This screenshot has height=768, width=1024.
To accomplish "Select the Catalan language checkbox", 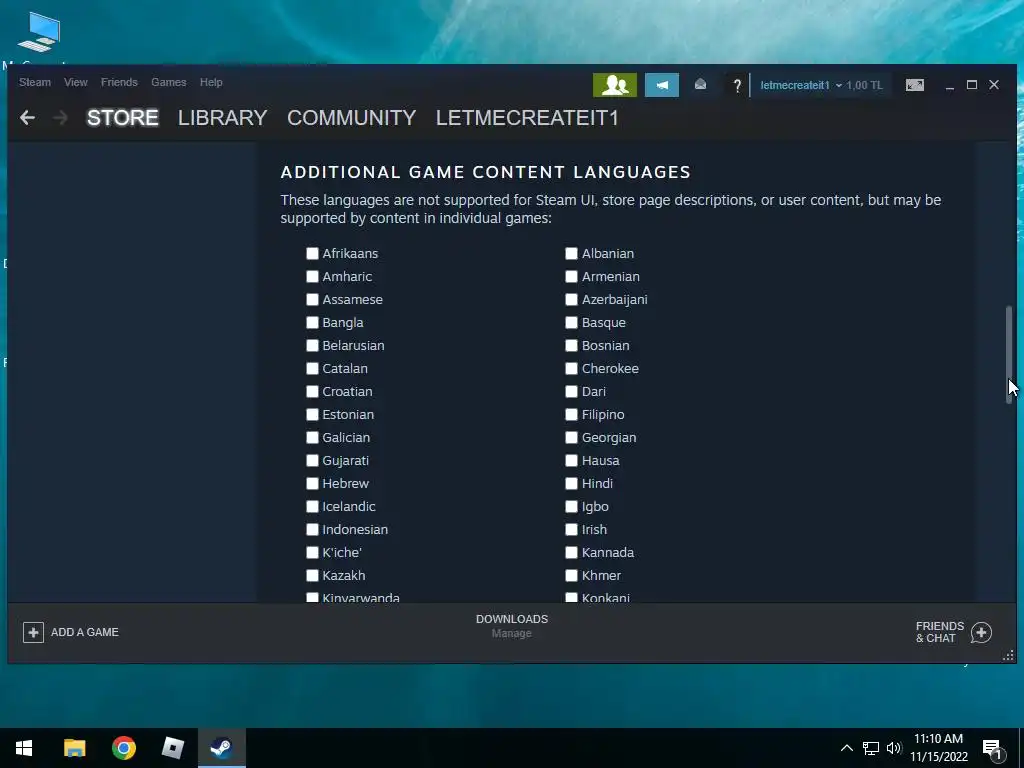I will point(312,368).
